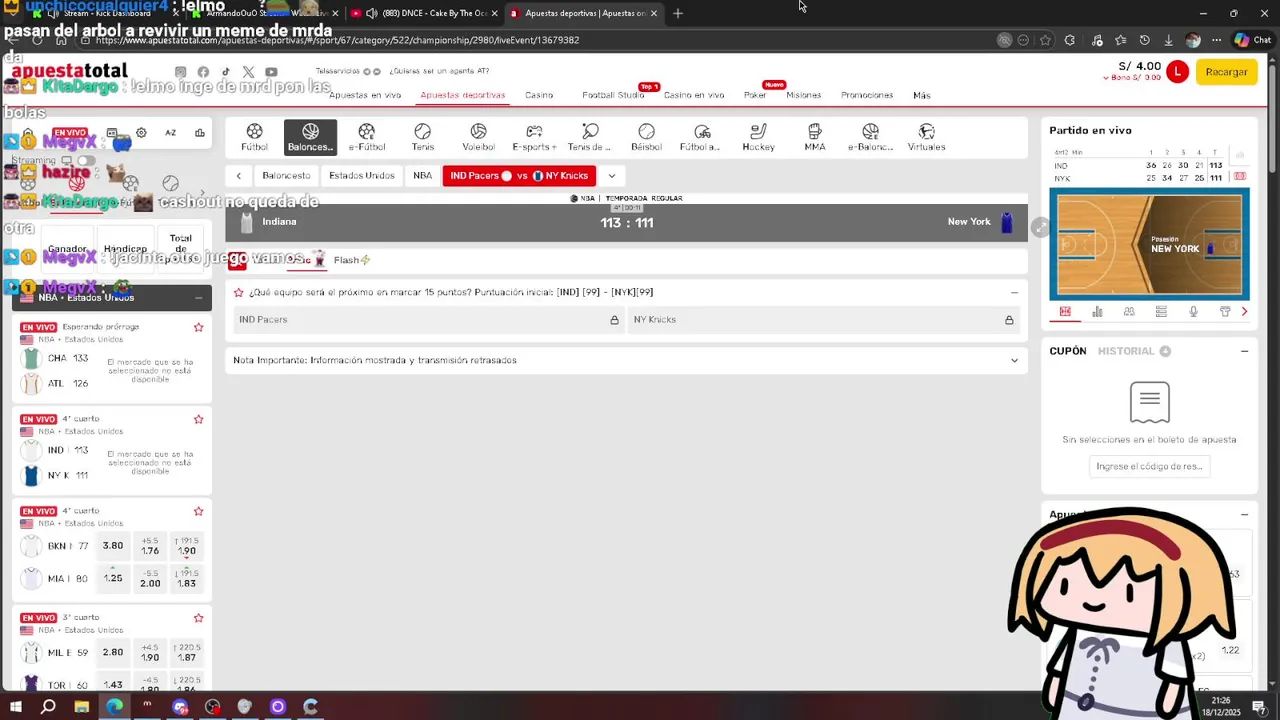This screenshot has height=720, width=1280.
Task: Switch to the Historial coupon tab
Action: click(1134, 351)
